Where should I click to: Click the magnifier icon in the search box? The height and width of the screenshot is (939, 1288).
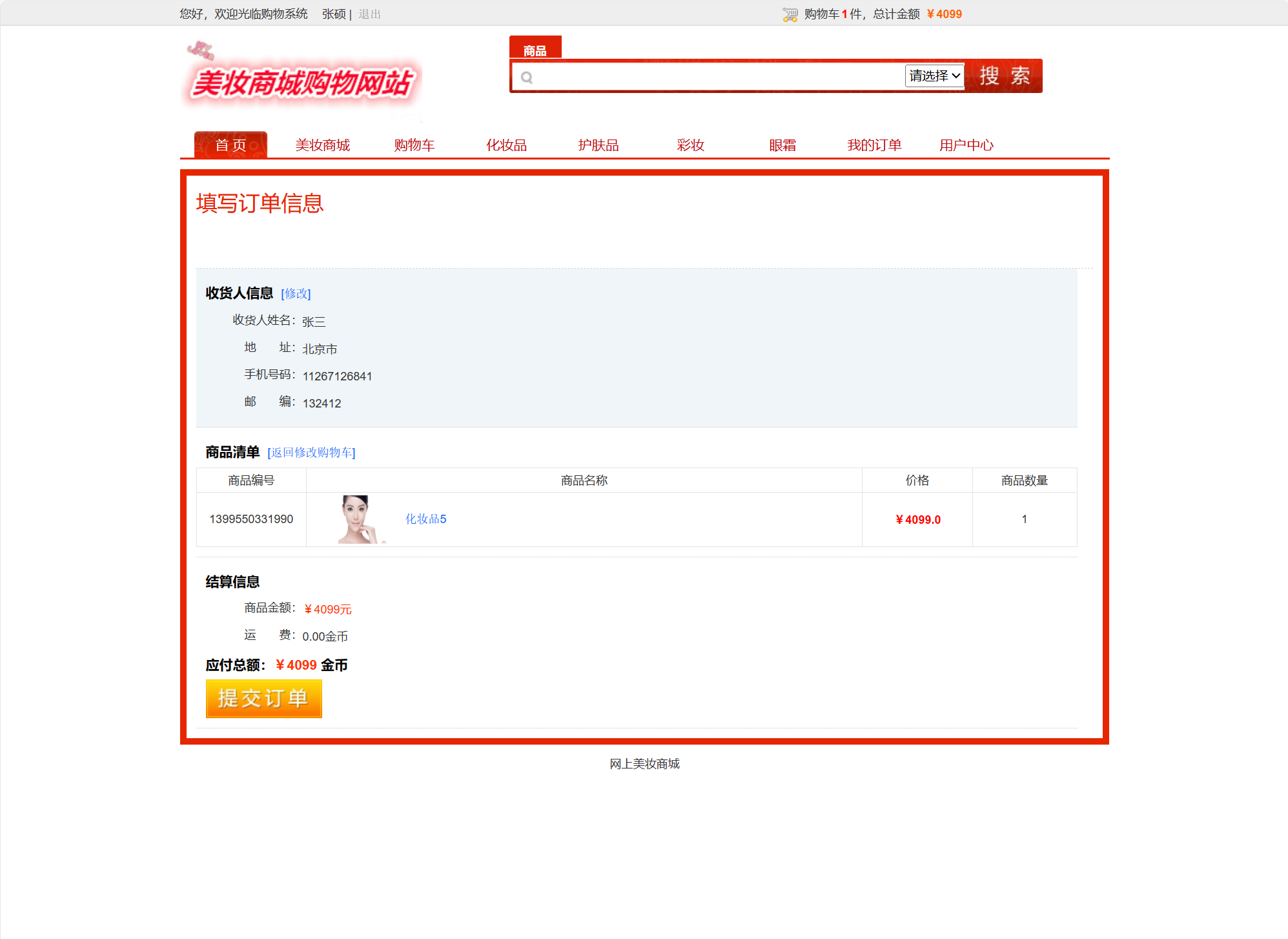point(527,76)
